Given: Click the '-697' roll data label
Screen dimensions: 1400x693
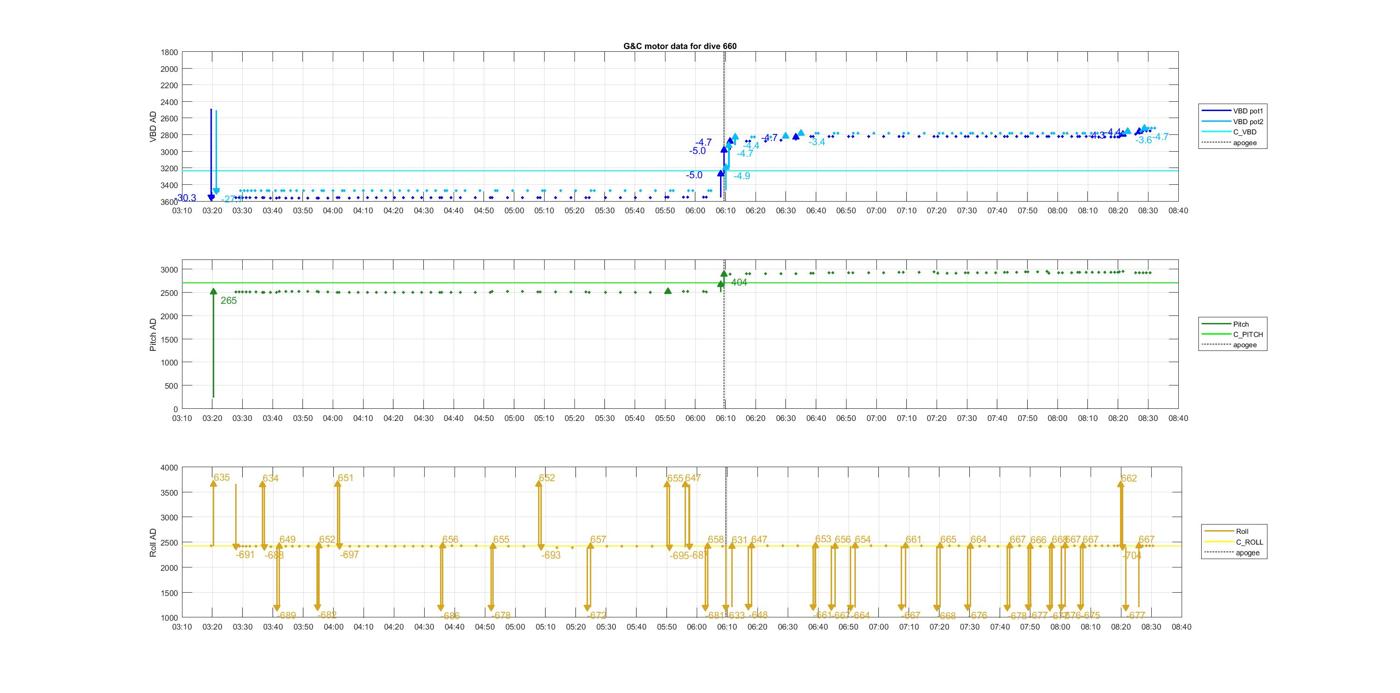Looking at the screenshot, I should [x=350, y=555].
